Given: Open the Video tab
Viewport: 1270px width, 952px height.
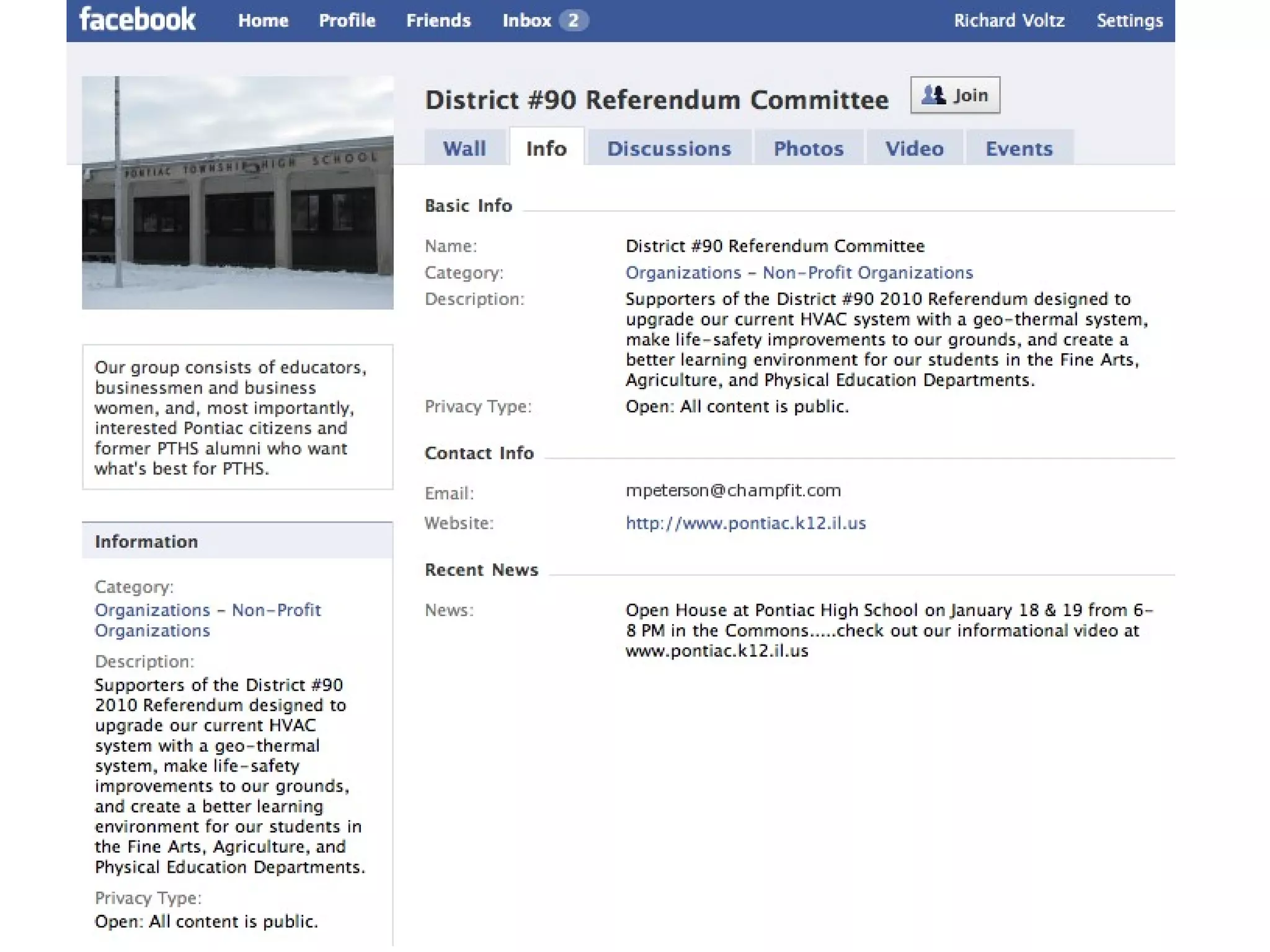Looking at the screenshot, I should (914, 149).
